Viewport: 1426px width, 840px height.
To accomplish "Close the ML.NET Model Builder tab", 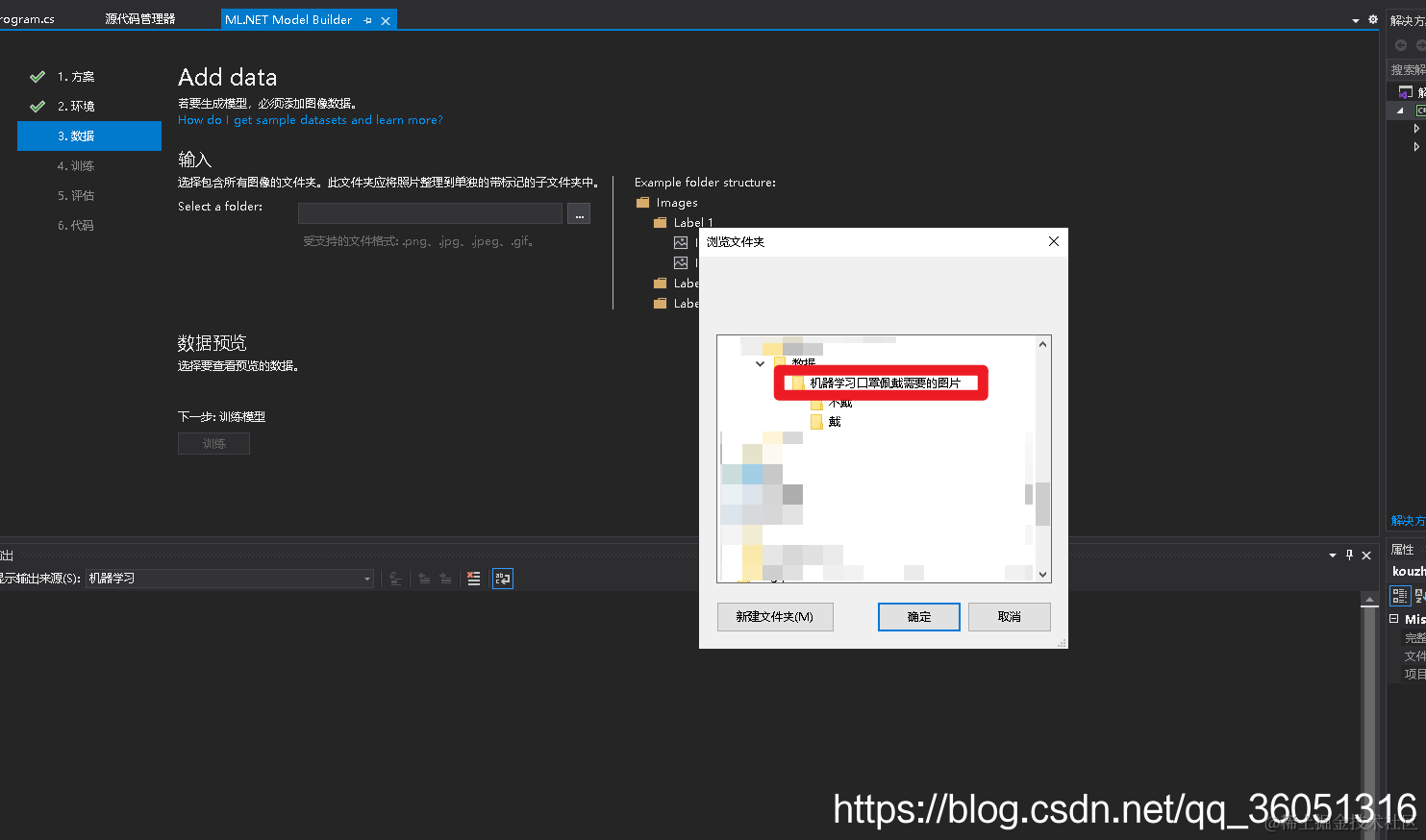I will pyautogui.click(x=386, y=20).
